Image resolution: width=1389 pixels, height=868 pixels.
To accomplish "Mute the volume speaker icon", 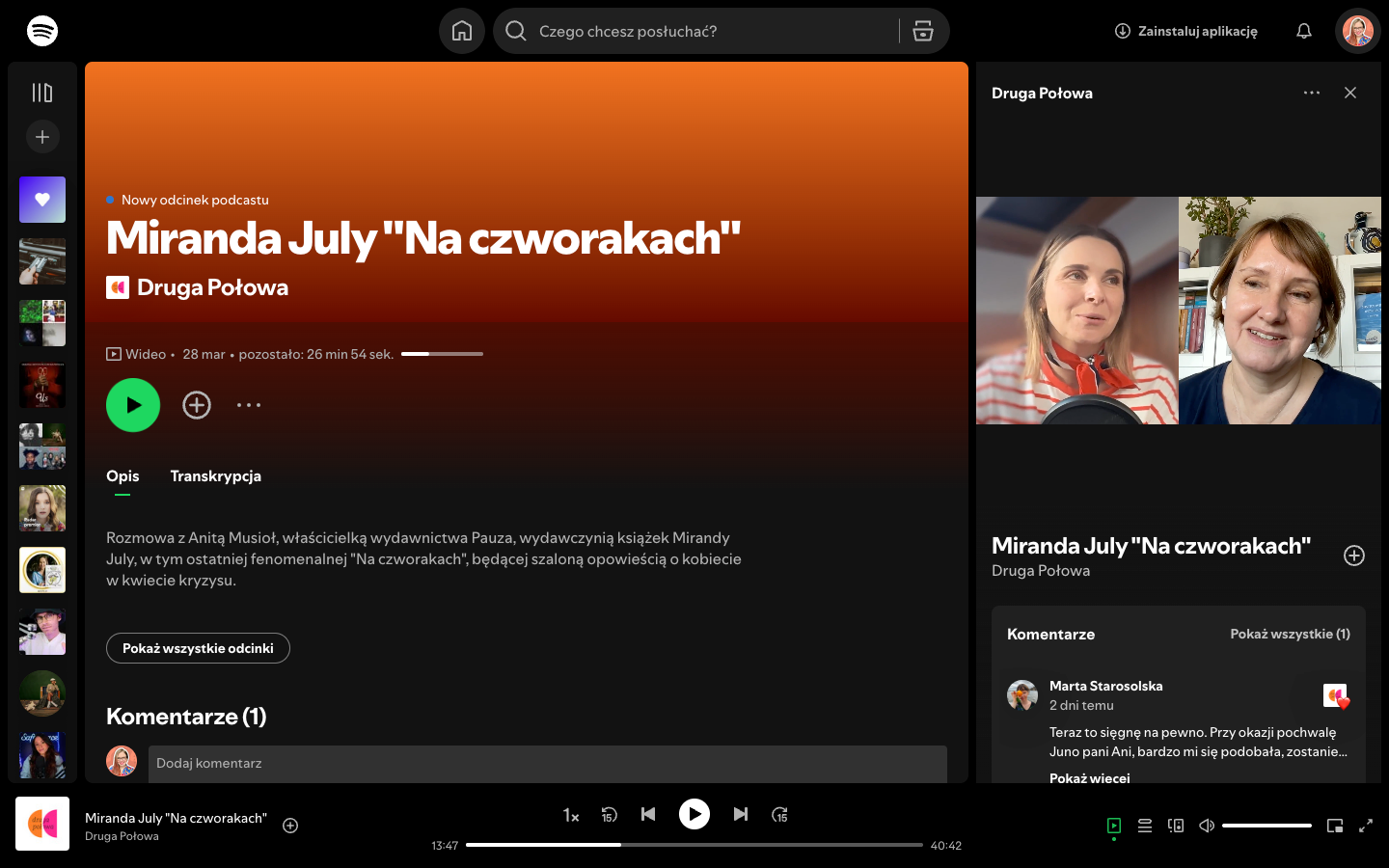I will [x=1207, y=826].
